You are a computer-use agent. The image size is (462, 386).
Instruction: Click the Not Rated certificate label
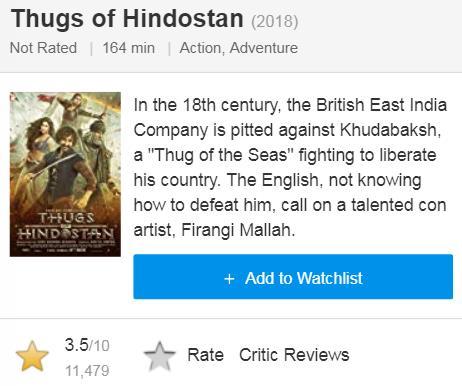coord(43,48)
